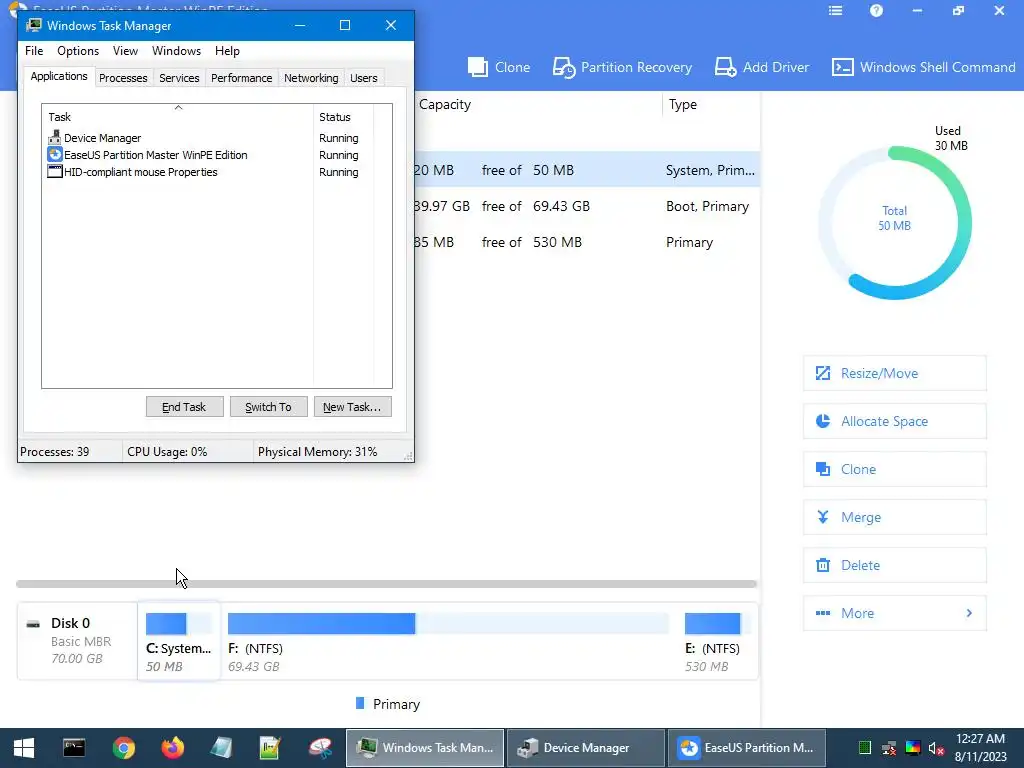The image size is (1024, 768).
Task: Select the EaseUS Partition Master WinPE Edition task
Action: 210,155
